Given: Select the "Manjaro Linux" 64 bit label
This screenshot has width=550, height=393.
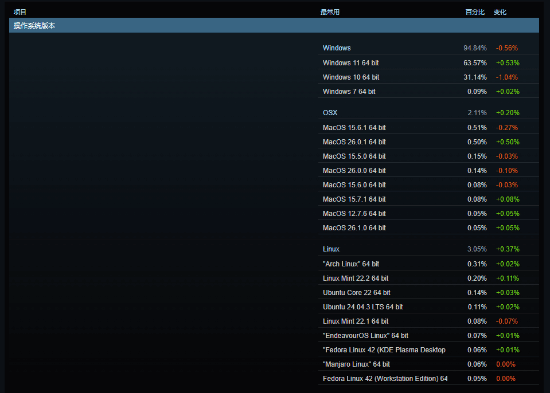Looking at the screenshot, I should tap(356, 364).
